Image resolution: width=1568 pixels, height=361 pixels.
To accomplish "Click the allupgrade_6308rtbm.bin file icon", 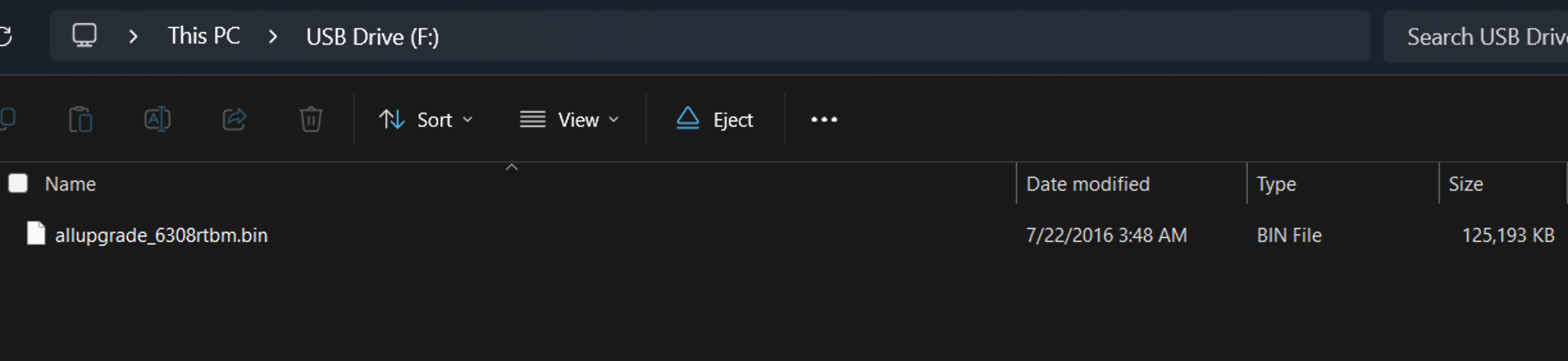I will pos(36,234).
